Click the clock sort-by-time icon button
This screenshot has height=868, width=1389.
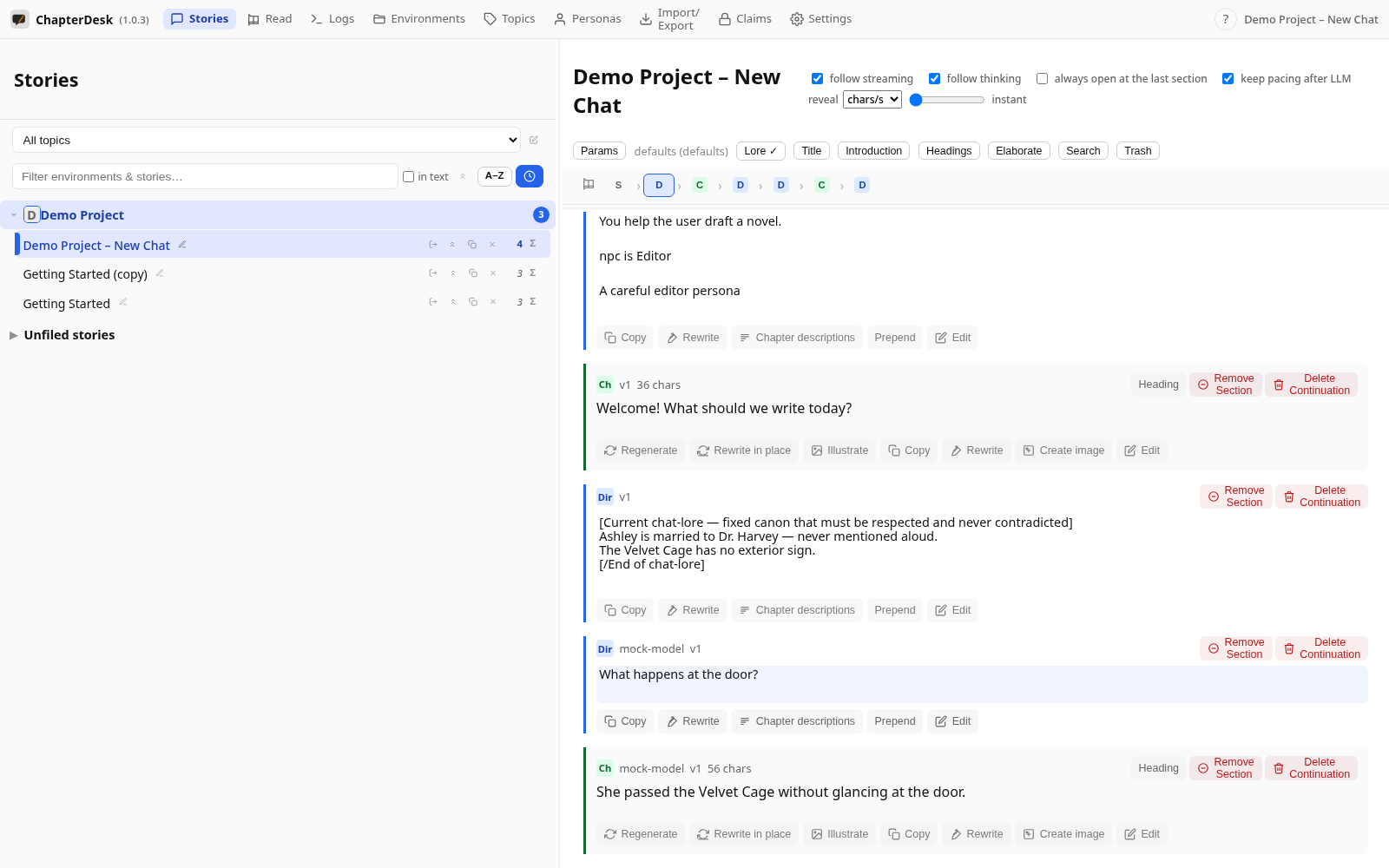[x=530, y=176]
